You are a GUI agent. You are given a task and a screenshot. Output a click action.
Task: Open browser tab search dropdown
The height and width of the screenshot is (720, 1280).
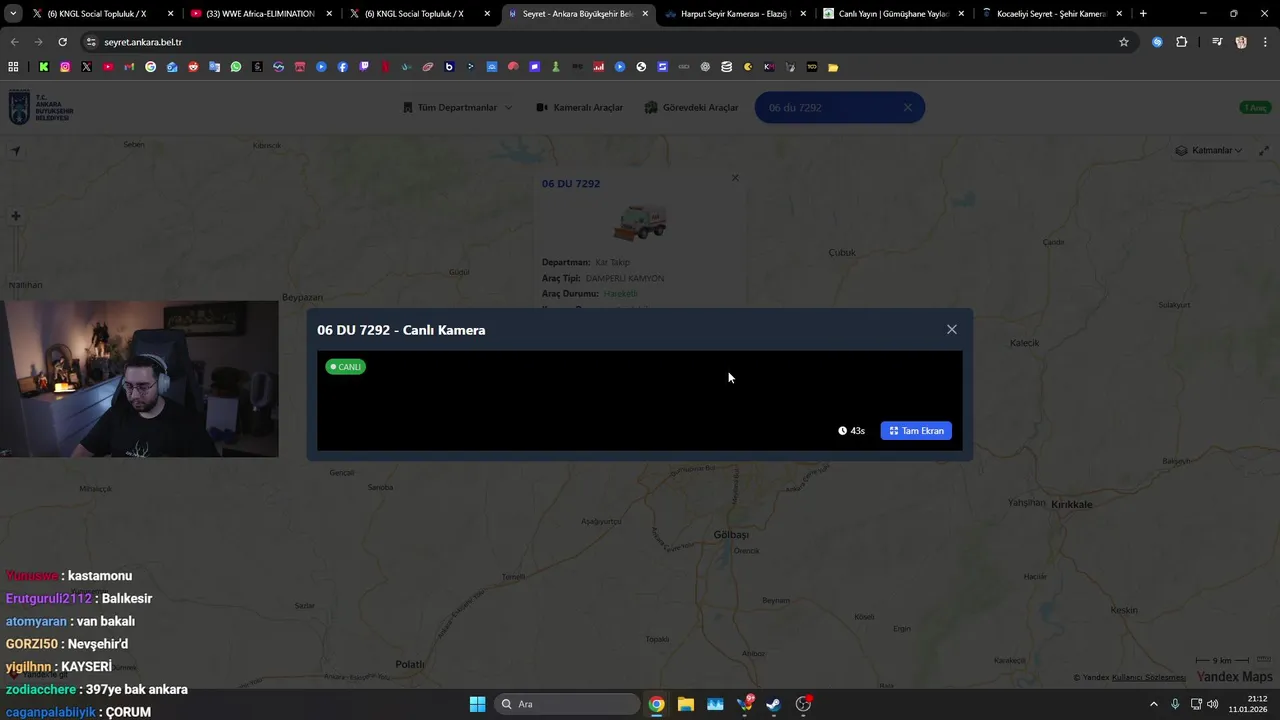pyautogui.click(x=13, y=14)
